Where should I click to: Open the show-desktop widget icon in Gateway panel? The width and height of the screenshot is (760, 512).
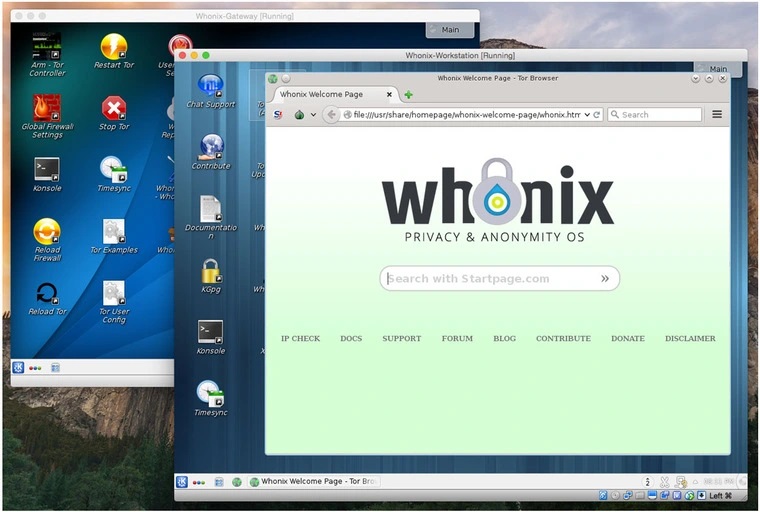click(x=55, y=368)
